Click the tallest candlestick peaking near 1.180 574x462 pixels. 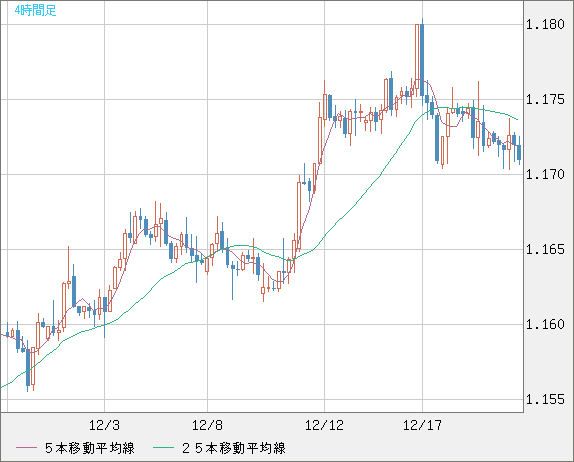pos(422,60)
